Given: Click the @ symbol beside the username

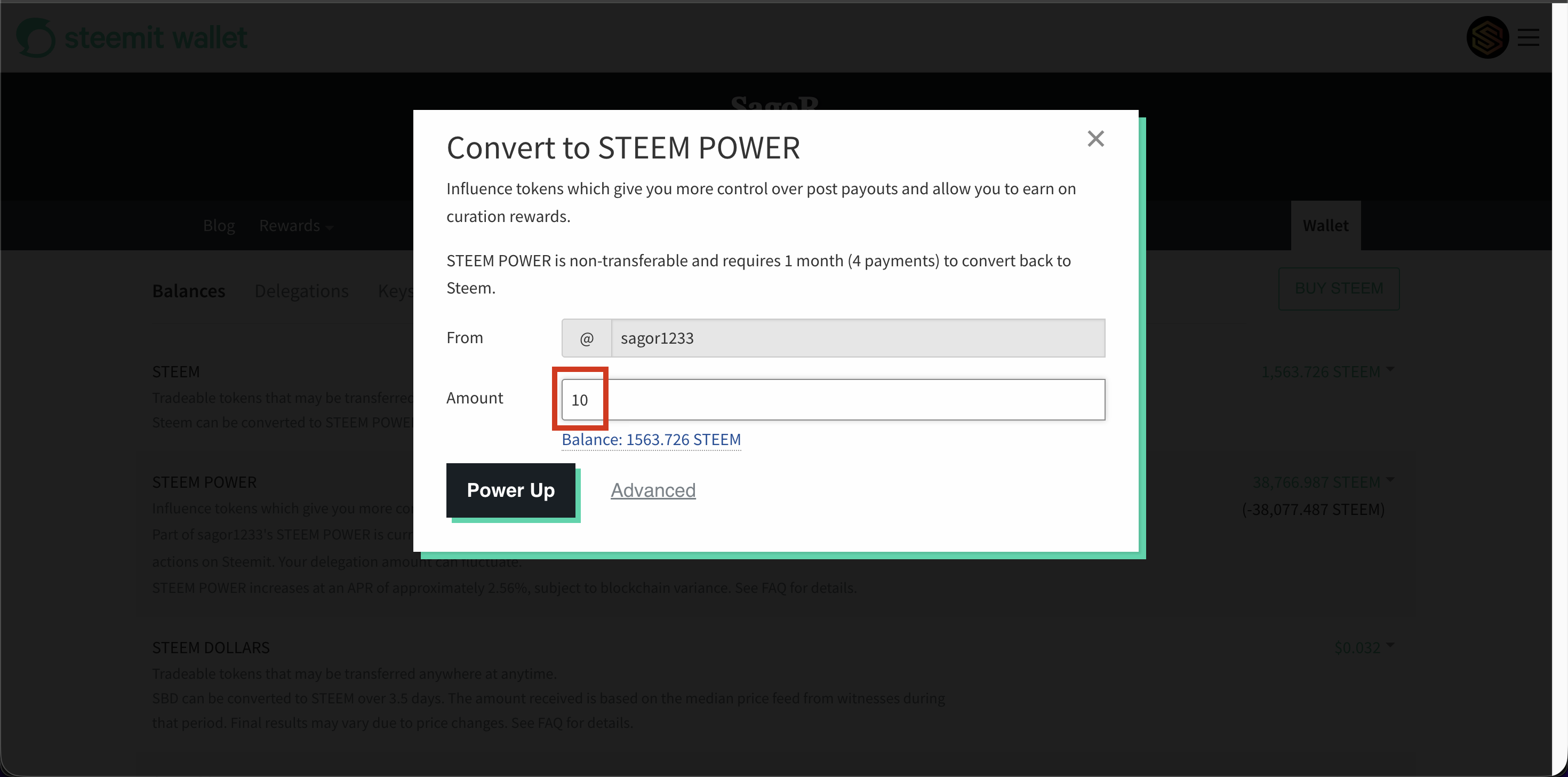Looking at the screenshot, I should [x=586, y=338].
